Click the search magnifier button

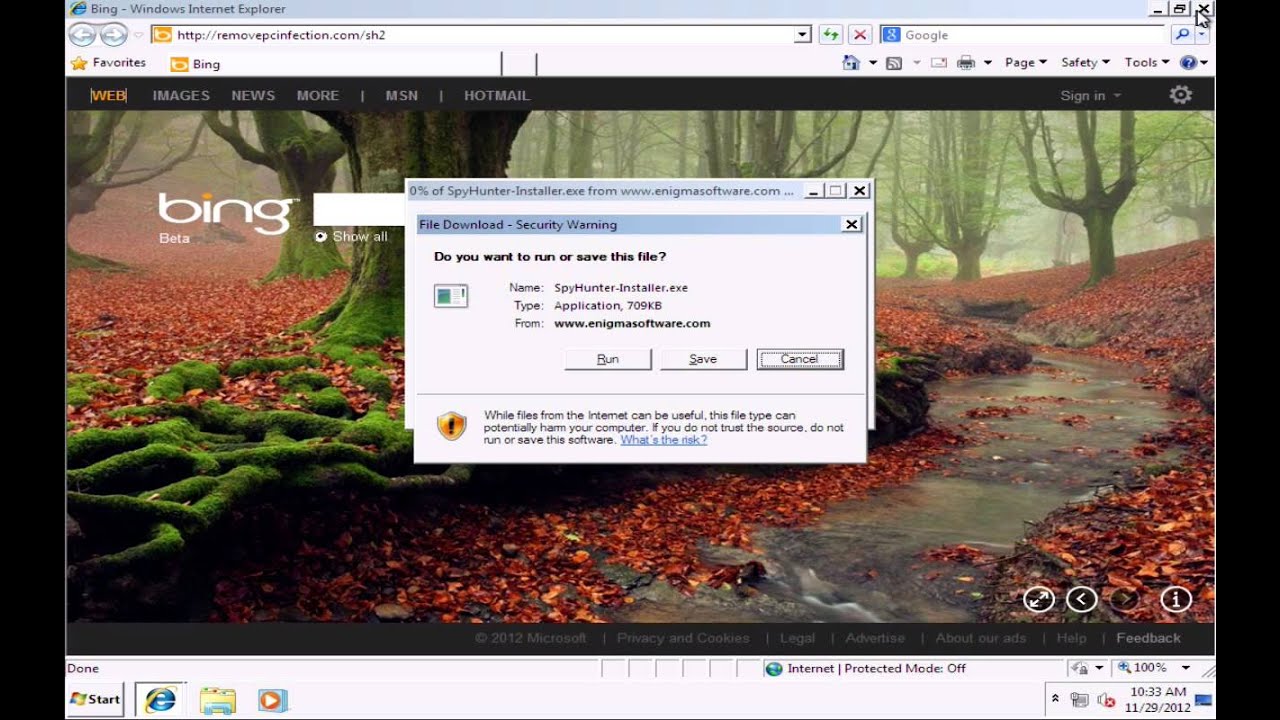tap(1182, 35)
